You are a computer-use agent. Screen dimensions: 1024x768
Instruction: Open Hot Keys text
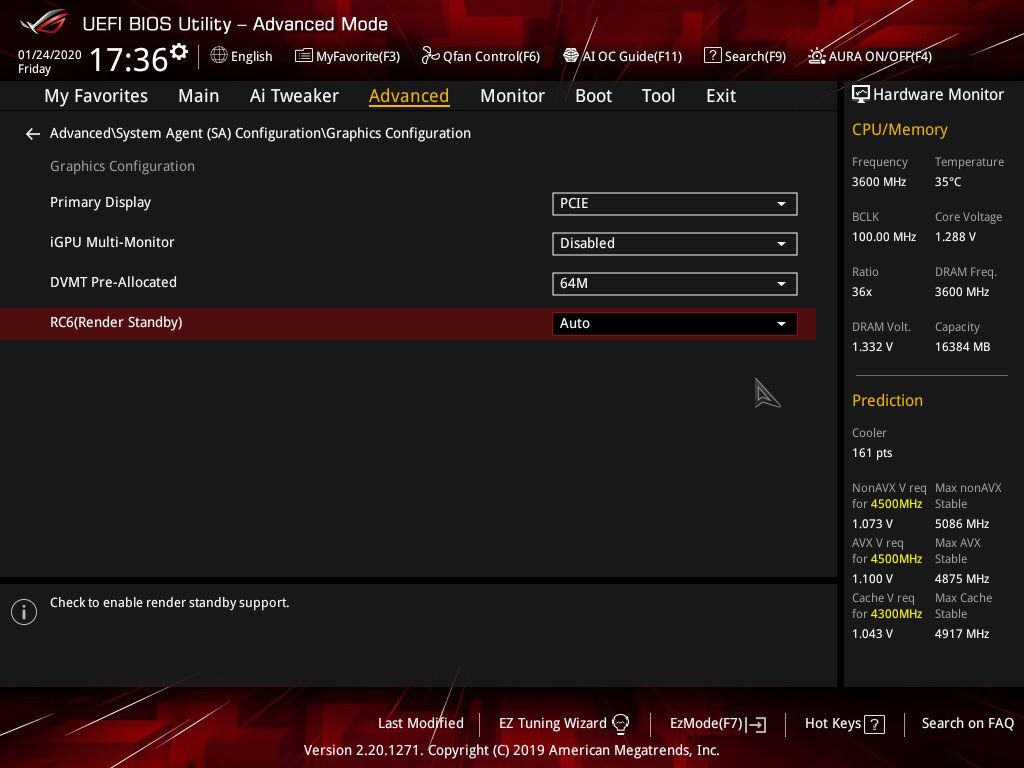(833, 723)
